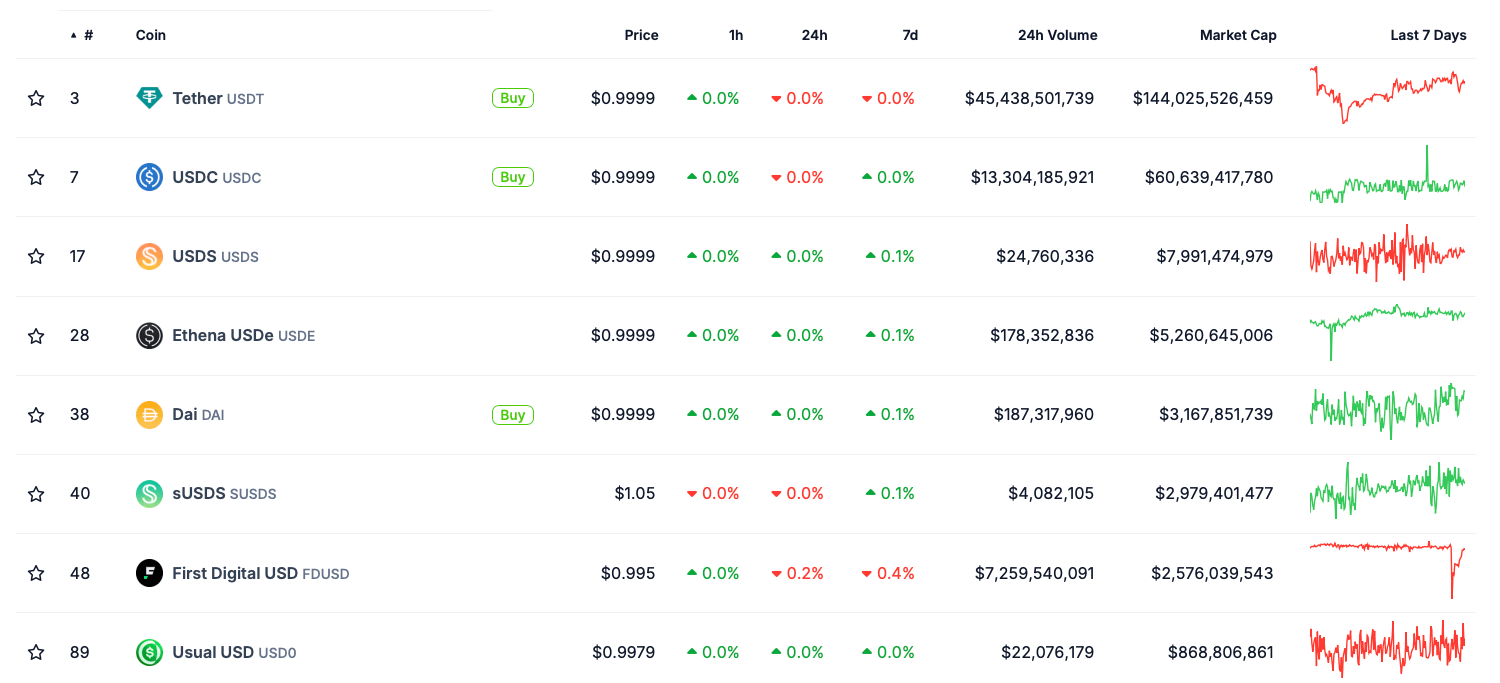1500x683 pixels.
Task: Click the sUSDS price $1.05
Action: (x=635, y=493)
